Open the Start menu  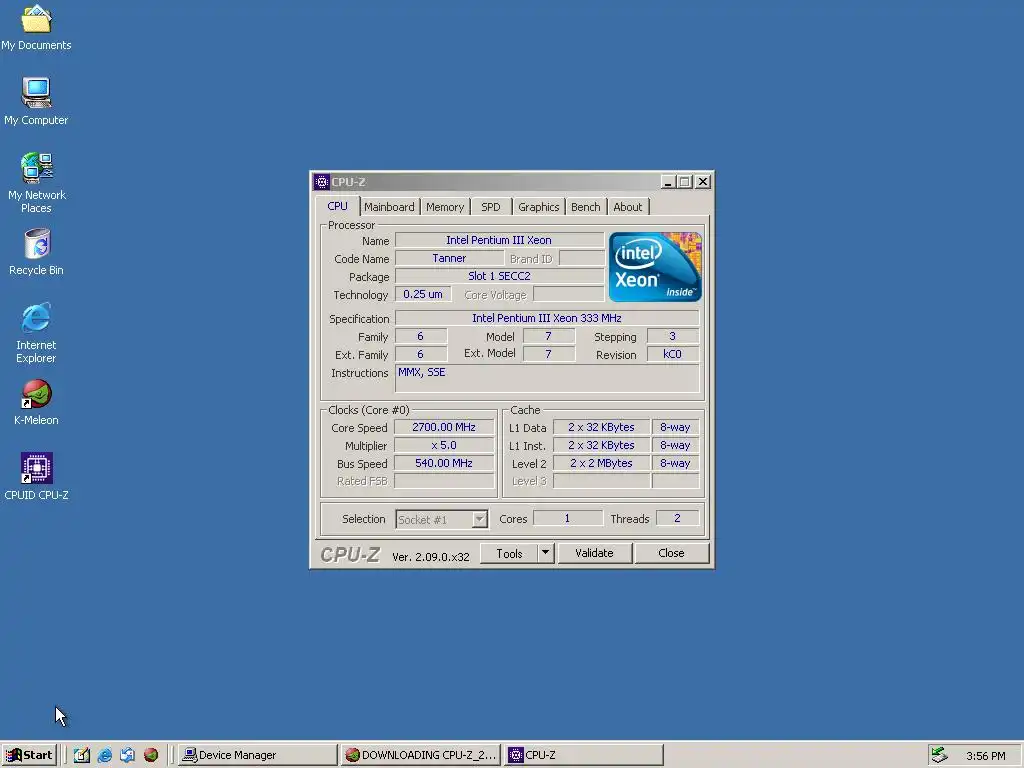coord(29,755)
